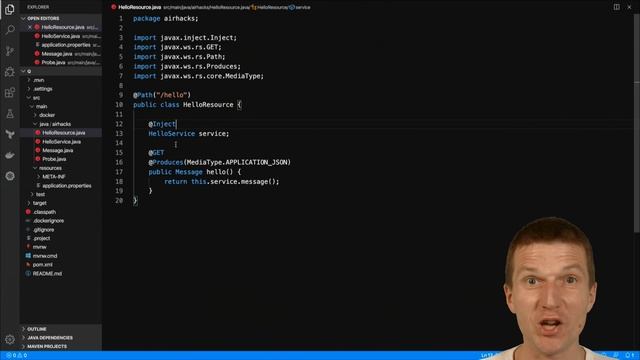Image resolution: width=640 pixels, height=360 pixels.
Task: Open HelloService.java from Open Editors list
Action: [61, 36]
